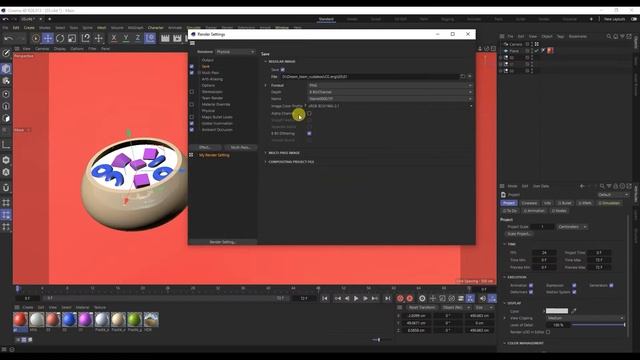Click the Undo arrow in toolbar
The image size is (640, 360).
[x=9, y=38]
